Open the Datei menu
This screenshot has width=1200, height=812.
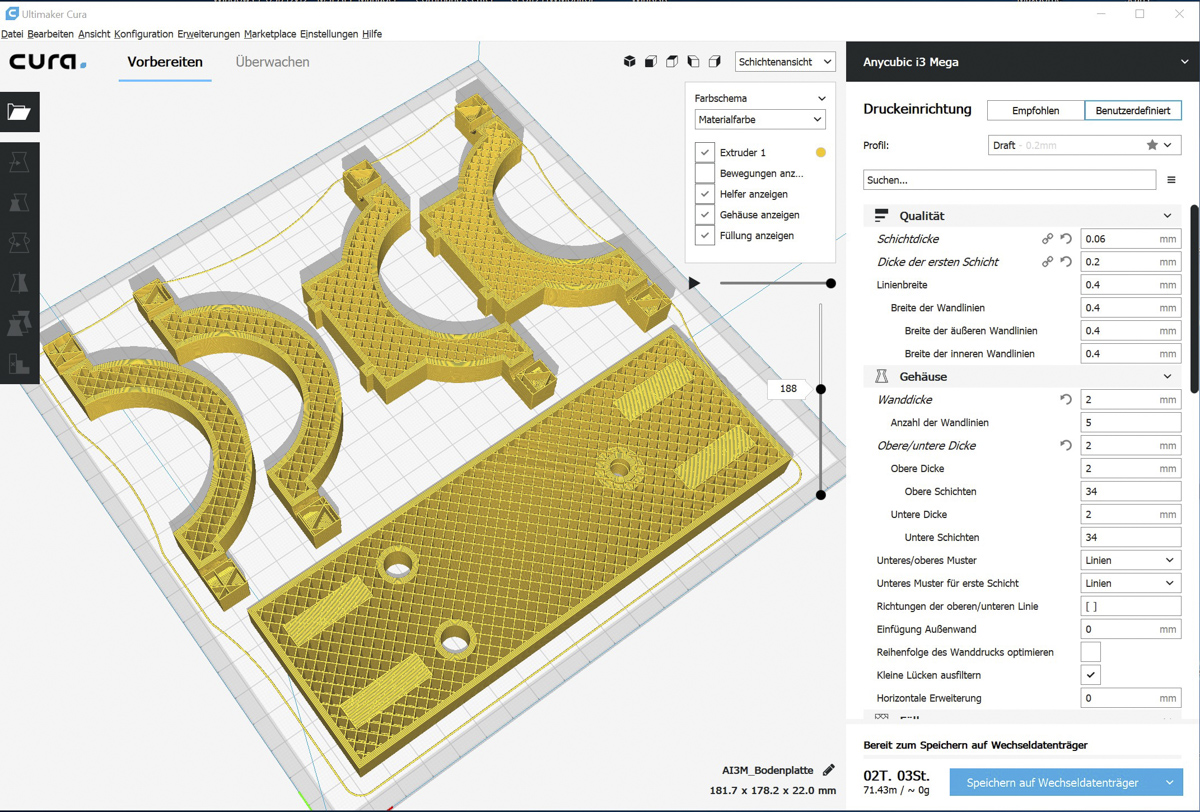(12, 34)
